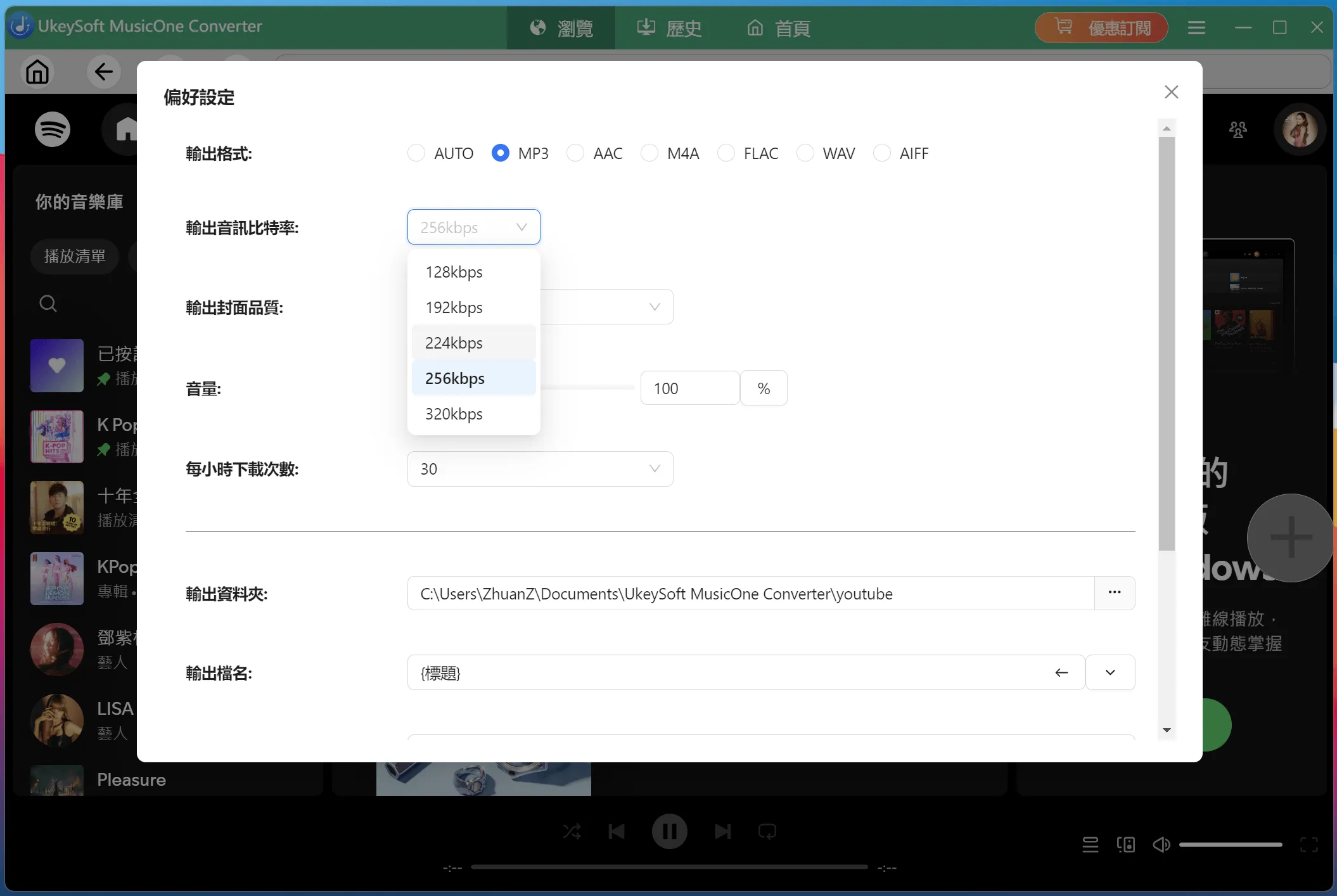Select FLAC output format
This screenshot has height=896, width=1337.
tap(748, 153)
